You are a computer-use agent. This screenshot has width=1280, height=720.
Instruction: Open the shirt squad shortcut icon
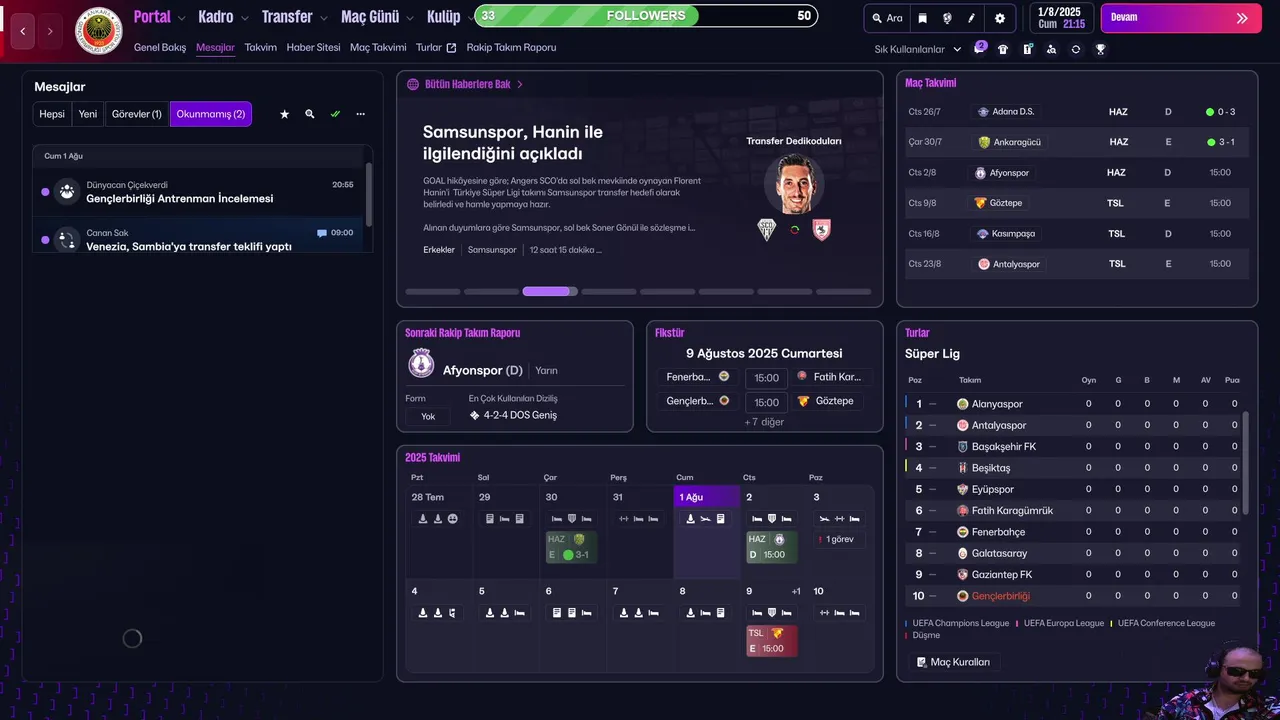point(1003,49)
